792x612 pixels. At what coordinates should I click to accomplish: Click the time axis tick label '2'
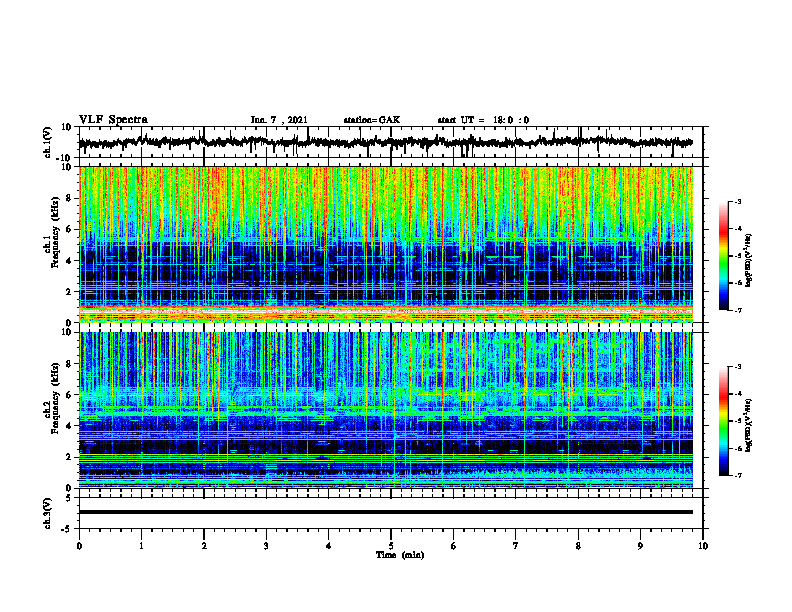[x=204, y=546]
